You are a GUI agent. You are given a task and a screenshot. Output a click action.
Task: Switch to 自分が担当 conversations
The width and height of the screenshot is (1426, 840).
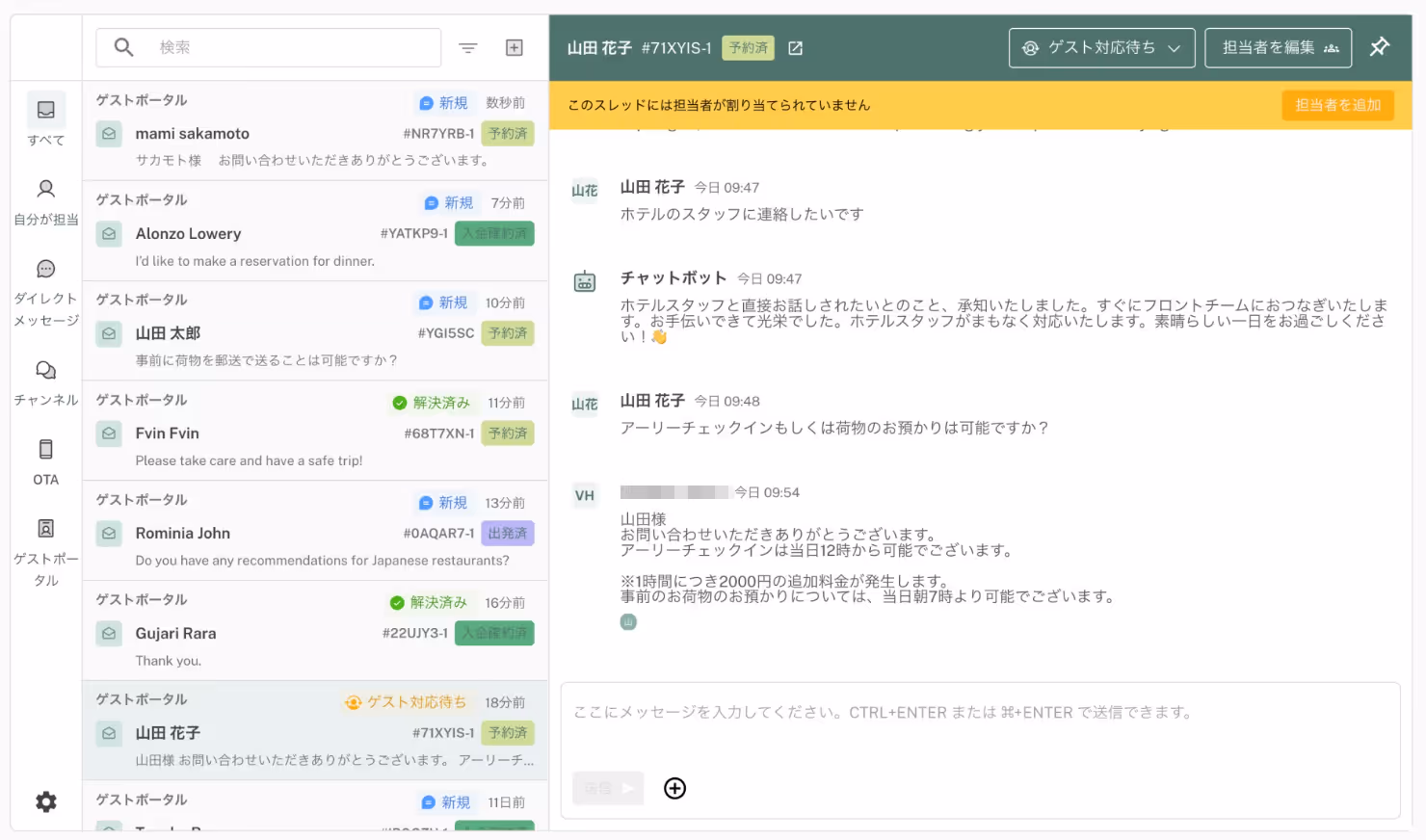coord(46,202)
